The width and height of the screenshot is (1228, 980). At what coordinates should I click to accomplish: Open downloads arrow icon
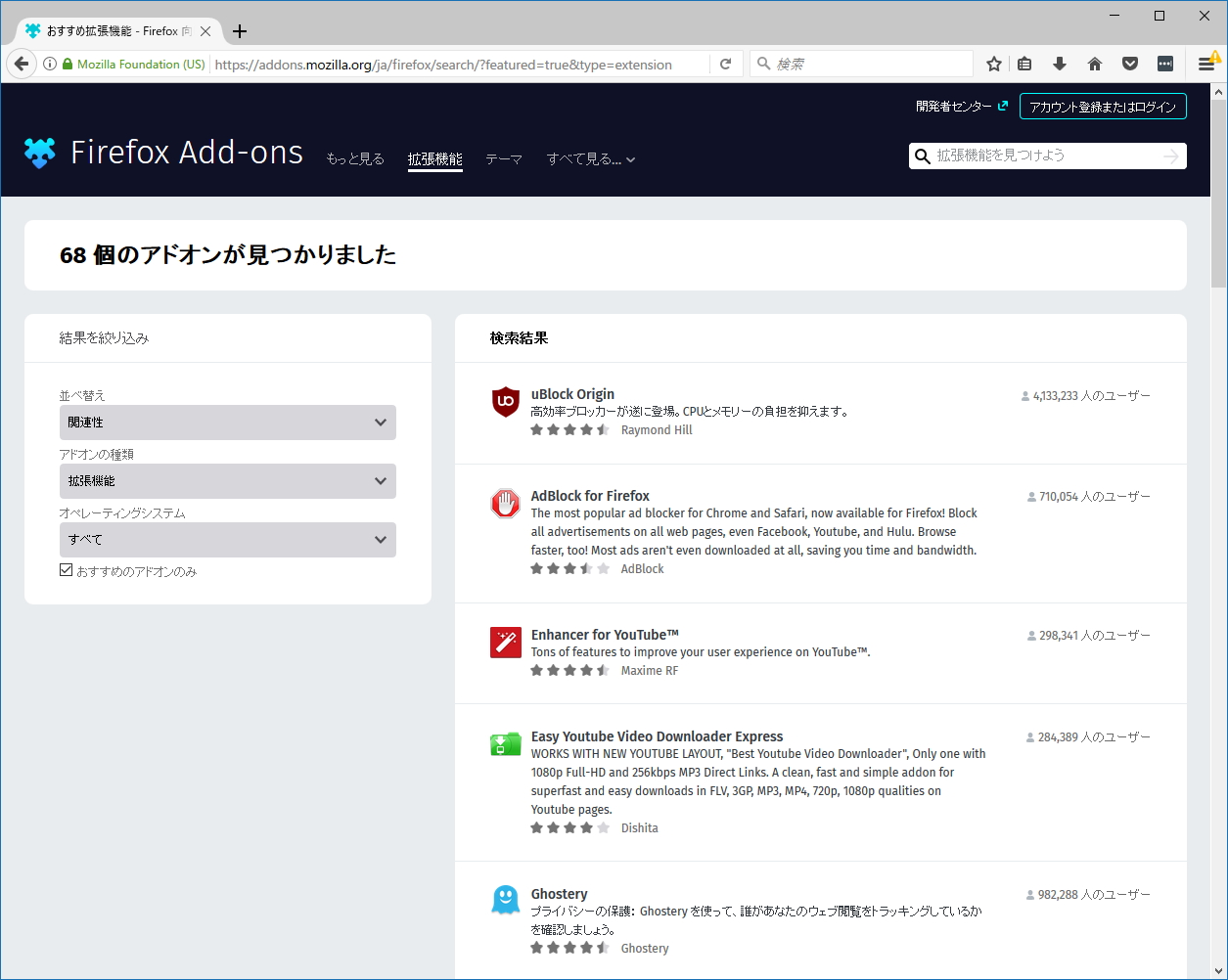[x=1060, y=65]
